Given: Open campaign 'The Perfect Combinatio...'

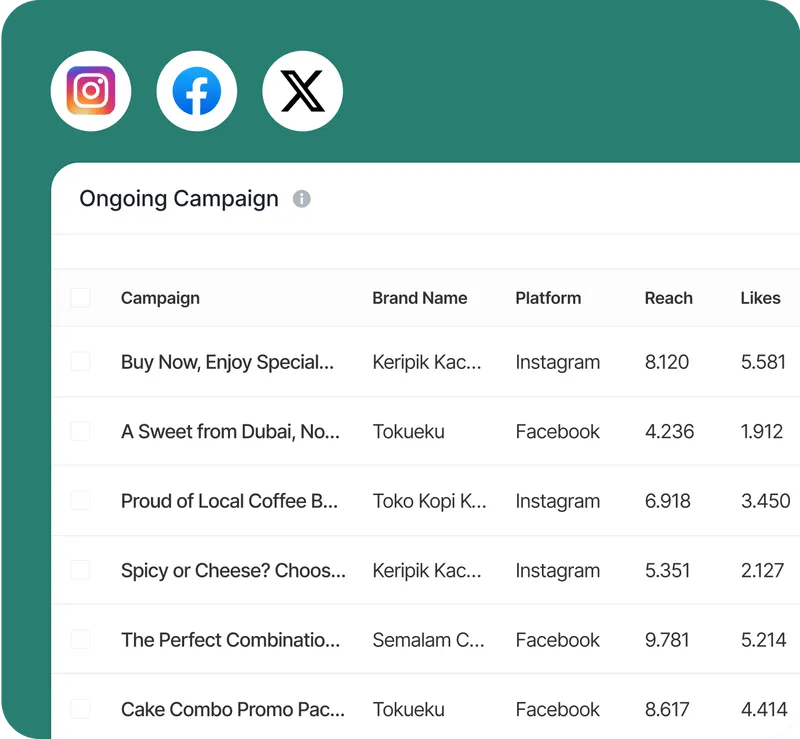Looking at the screenshot, I should 230,640.
